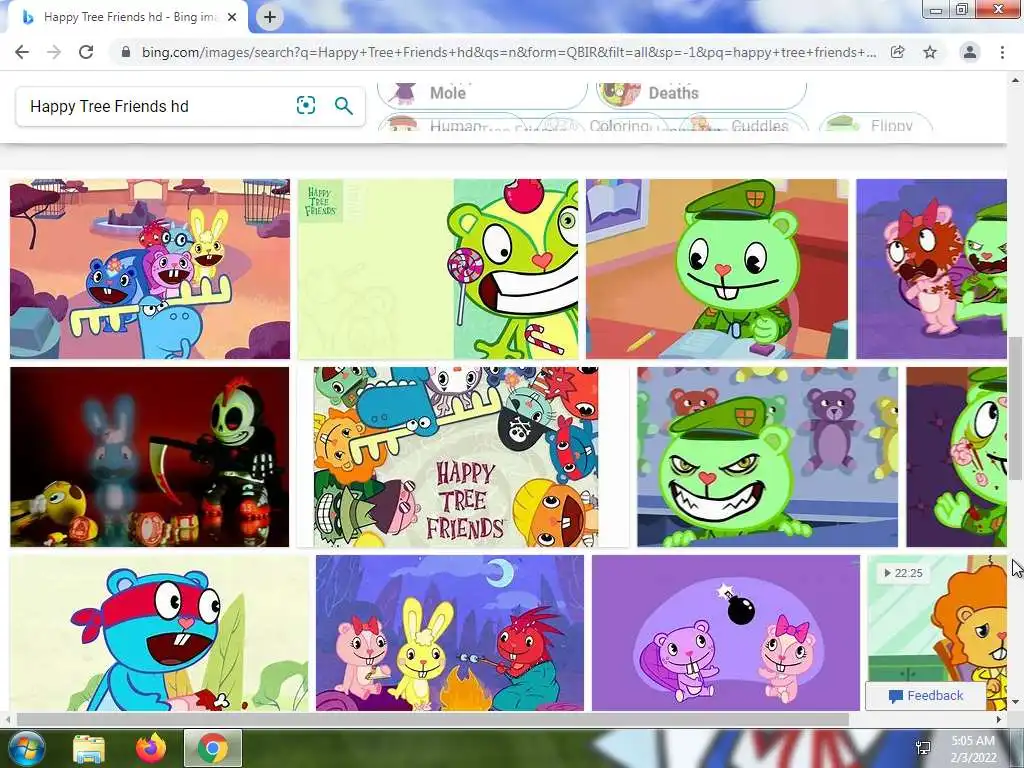Select the Human suggestion chip

(x=451, y=123)
